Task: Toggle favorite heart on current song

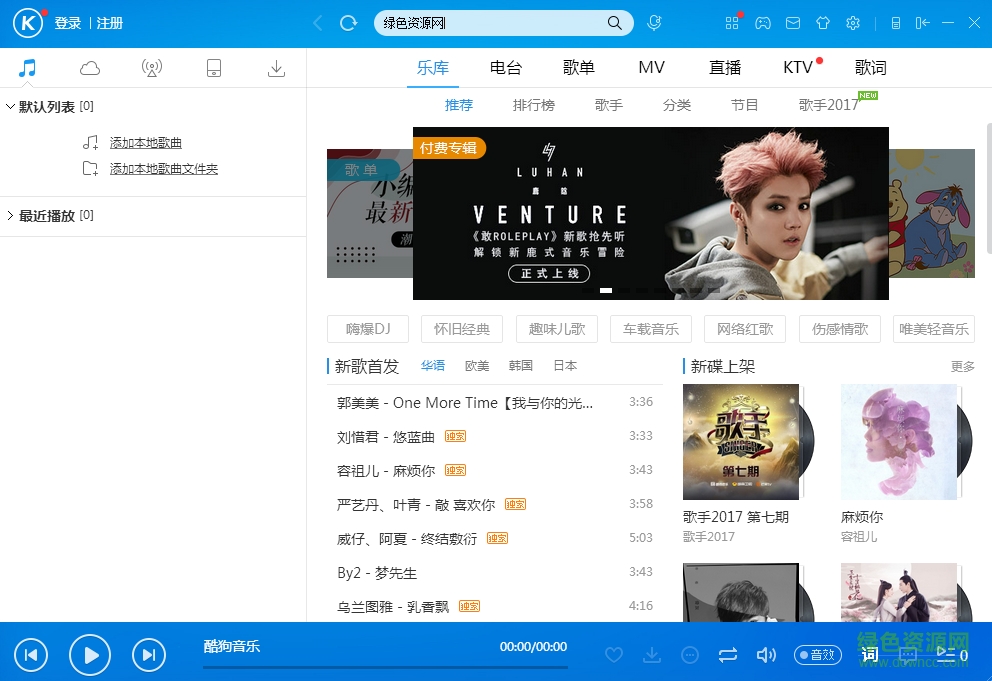Action: [x=614, y=655]
